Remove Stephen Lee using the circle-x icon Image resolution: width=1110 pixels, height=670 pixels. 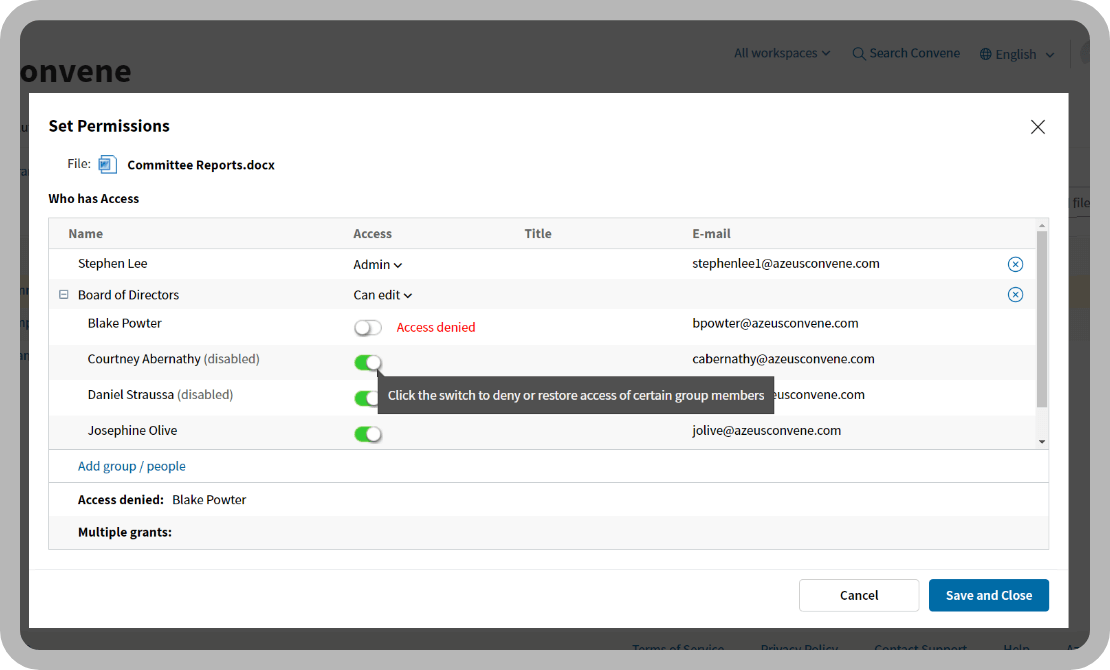1015,264
